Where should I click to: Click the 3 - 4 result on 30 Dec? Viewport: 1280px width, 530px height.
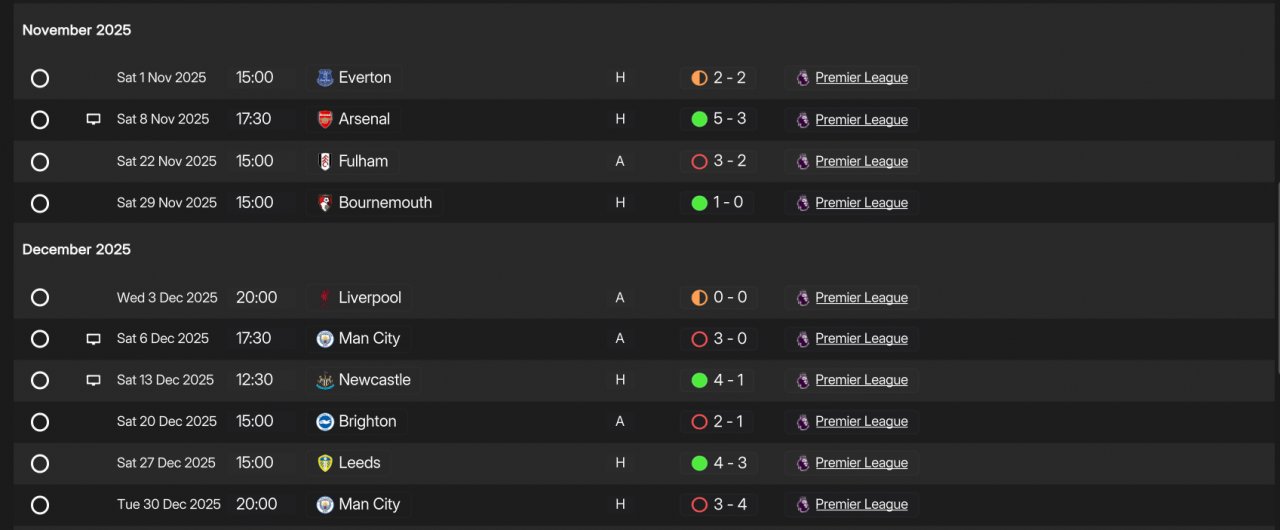(x=729, y=504)
